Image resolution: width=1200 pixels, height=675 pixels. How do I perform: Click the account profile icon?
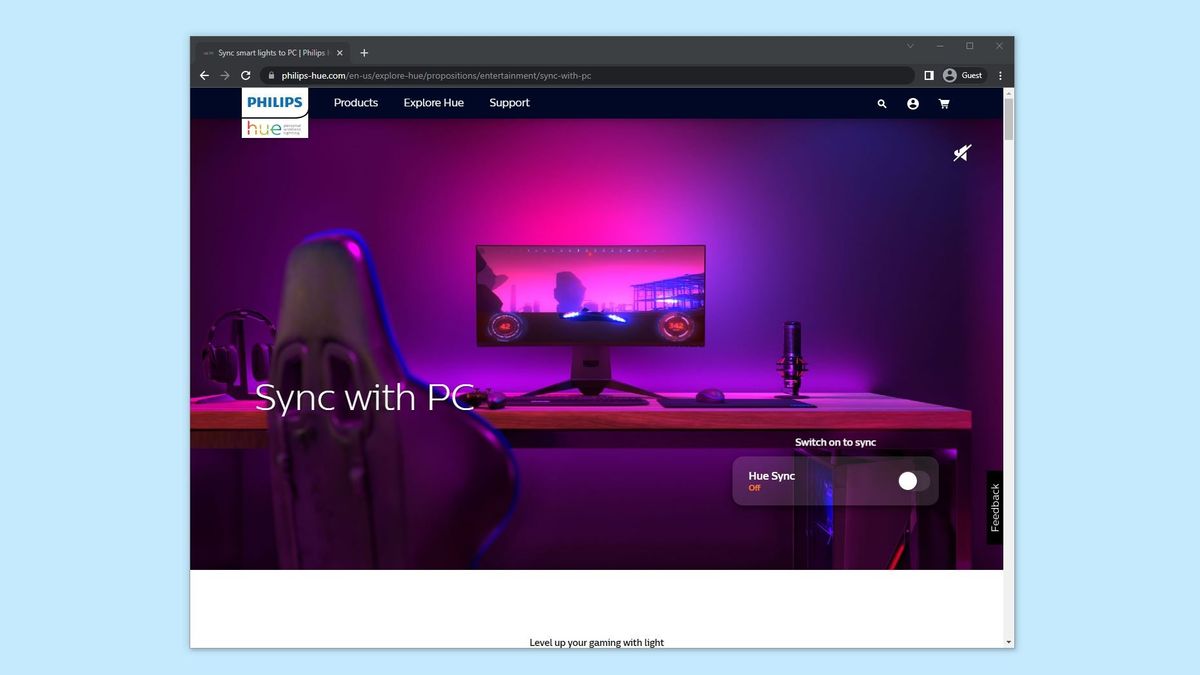(x=912, y=103)
